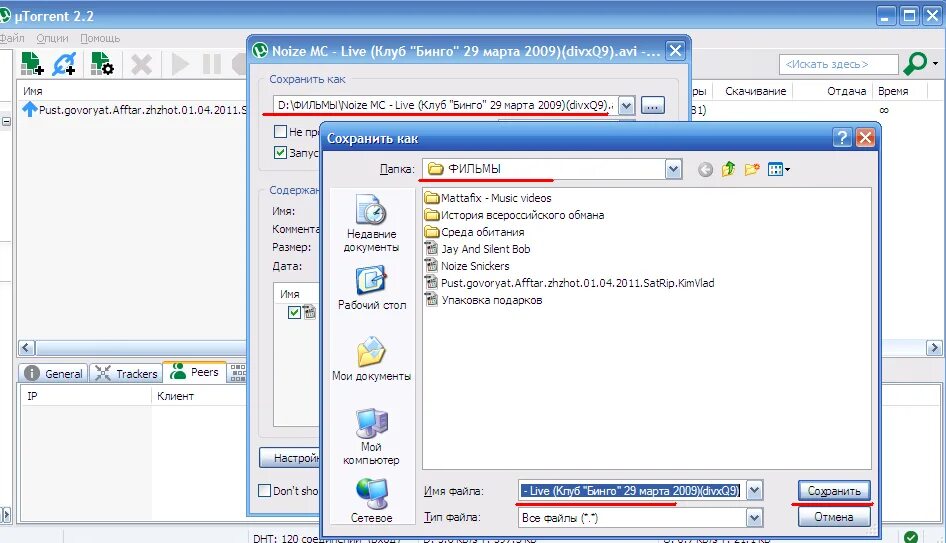Expand the Папка folder dropdown
Viewport: 946px width, 543px height.
pos(673,170)
